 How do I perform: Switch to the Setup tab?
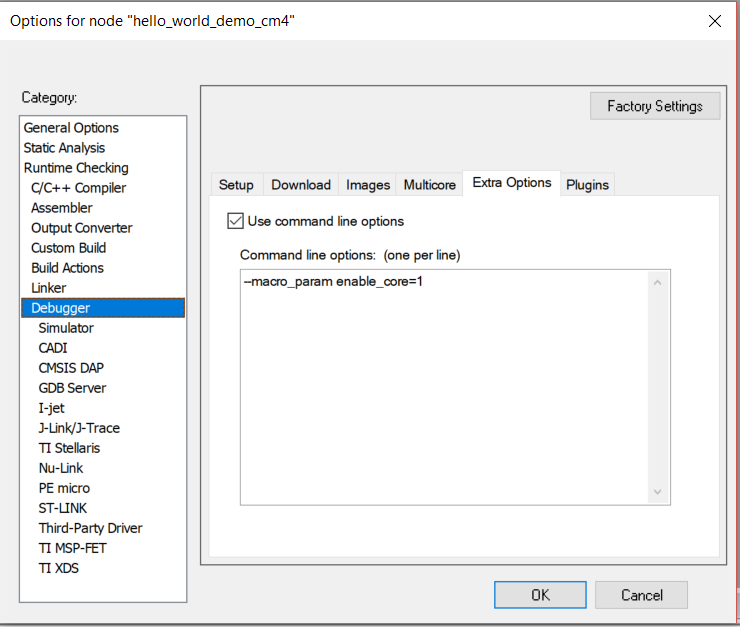tap(236, 185)
